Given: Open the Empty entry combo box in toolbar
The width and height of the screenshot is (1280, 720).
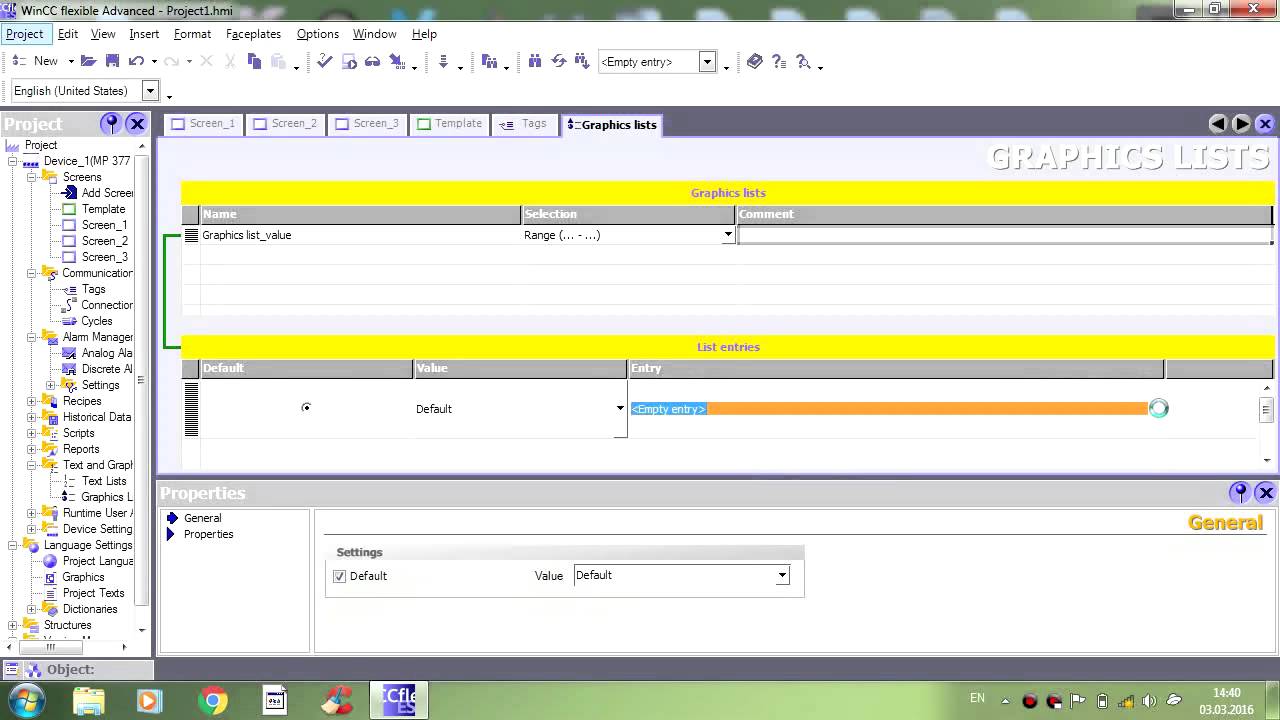Looking at the screenshot, I should 707,62.
